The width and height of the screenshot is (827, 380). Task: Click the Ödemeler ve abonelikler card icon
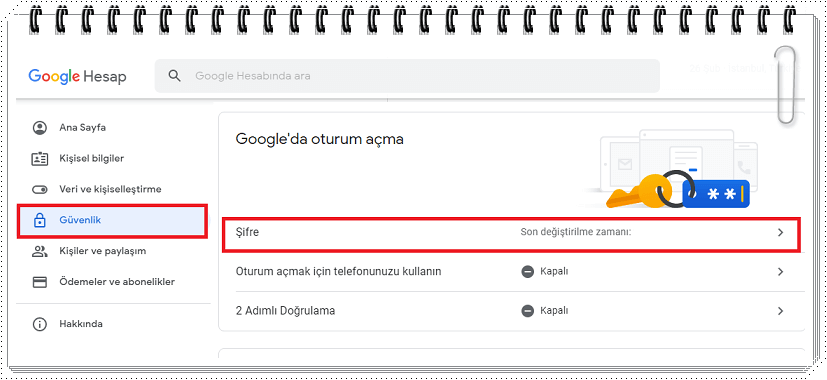(x=40, y=282)
